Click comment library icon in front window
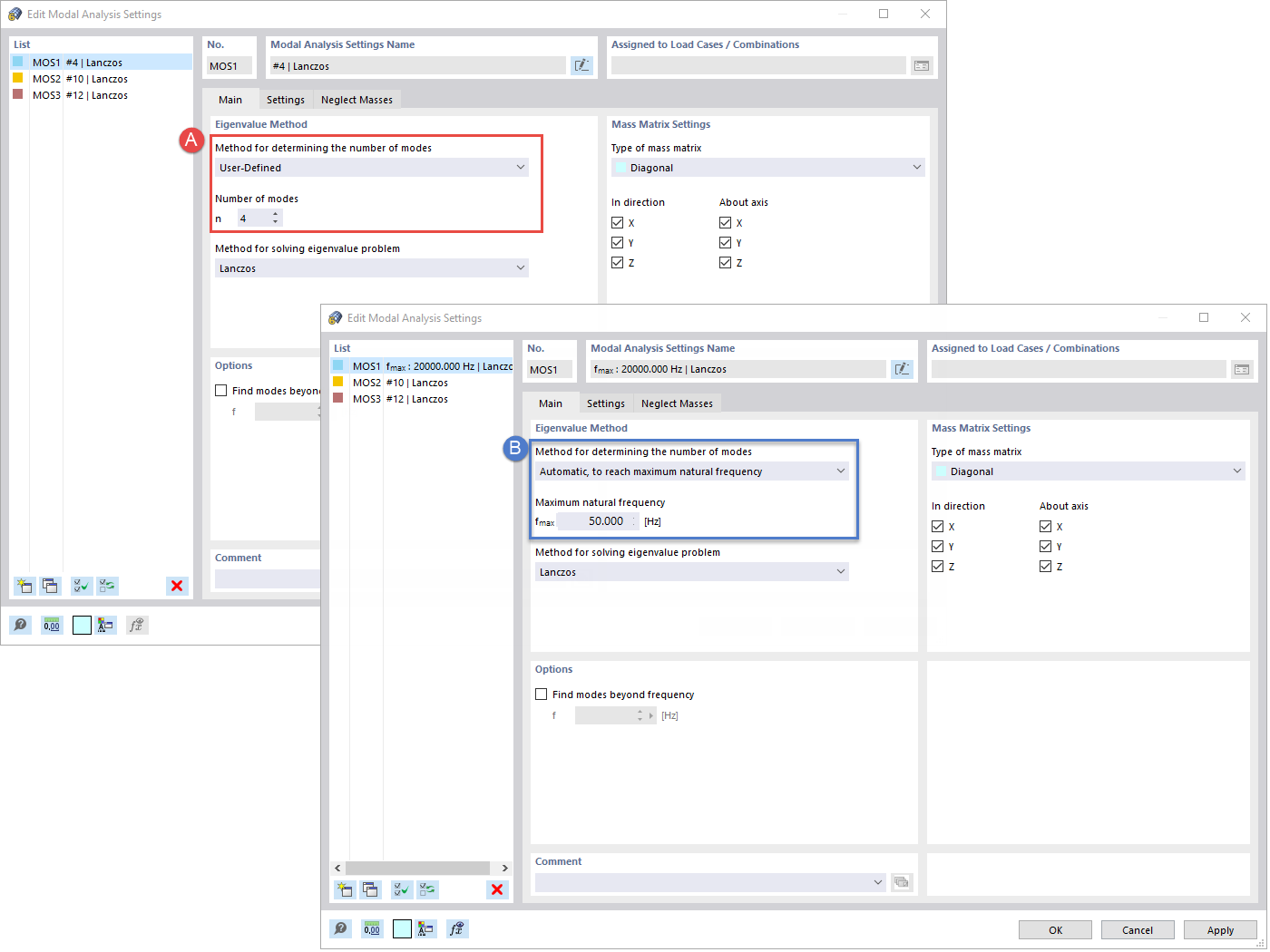Viewport: 1270px width, 952px height. pyautogui.click(x=902, y=882)
